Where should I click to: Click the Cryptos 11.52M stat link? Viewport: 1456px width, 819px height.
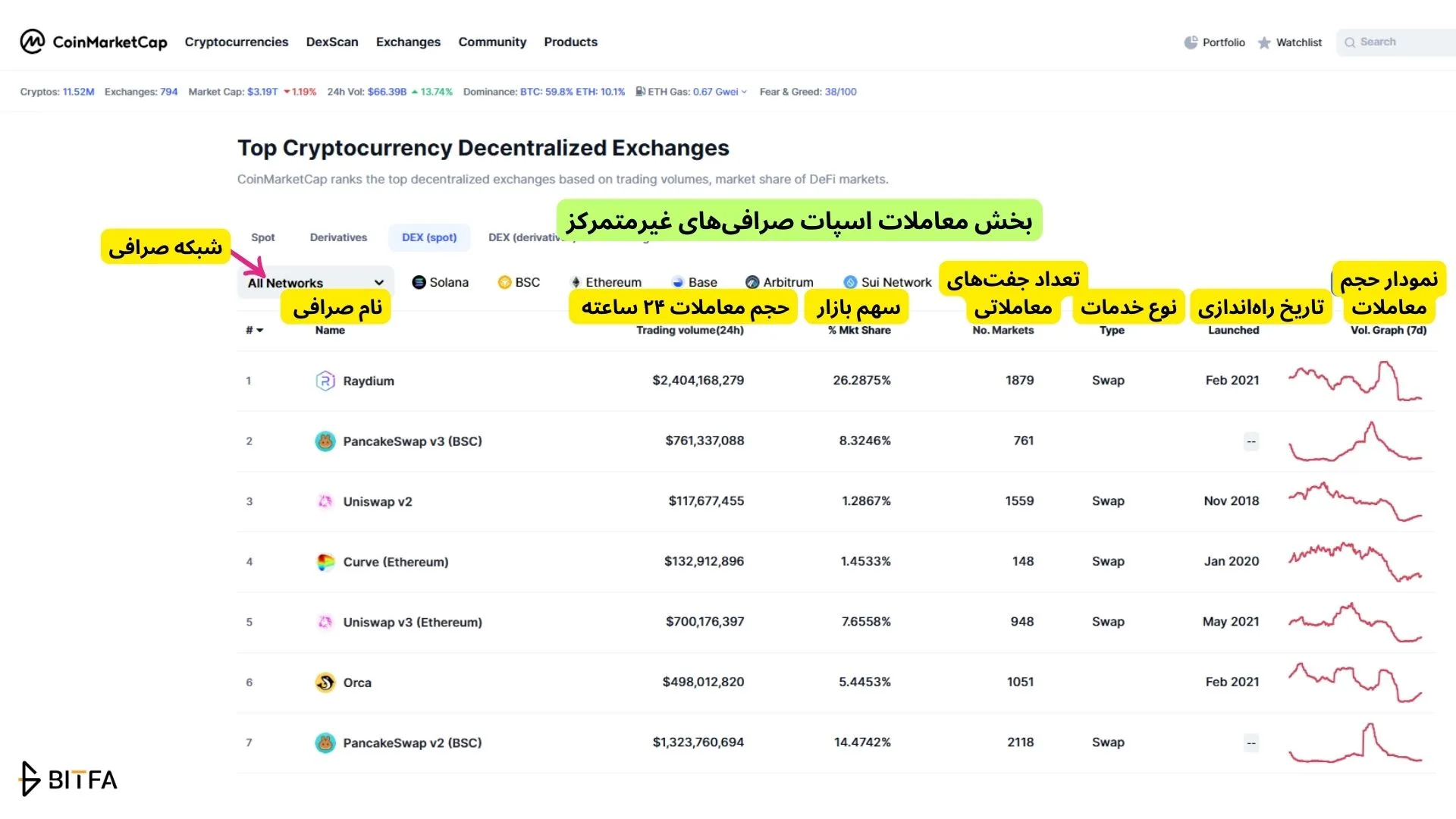[x=78, y=92]
